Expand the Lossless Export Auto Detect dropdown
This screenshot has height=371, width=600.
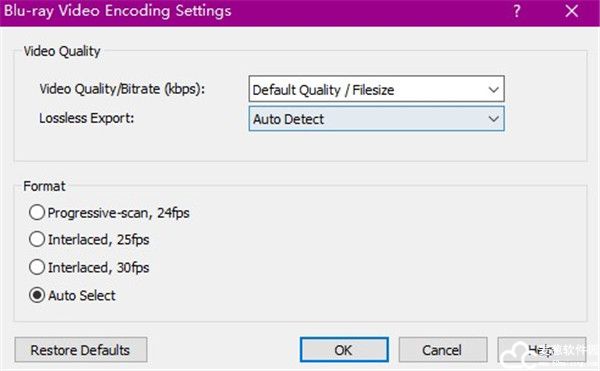pyautogui.click(x=377, y=119)
